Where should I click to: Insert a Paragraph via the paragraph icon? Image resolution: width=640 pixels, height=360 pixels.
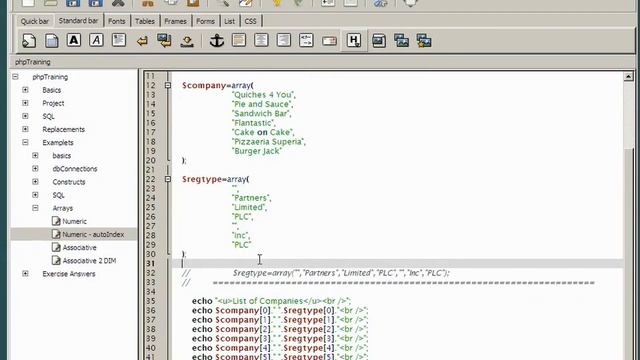coord(119,40)
